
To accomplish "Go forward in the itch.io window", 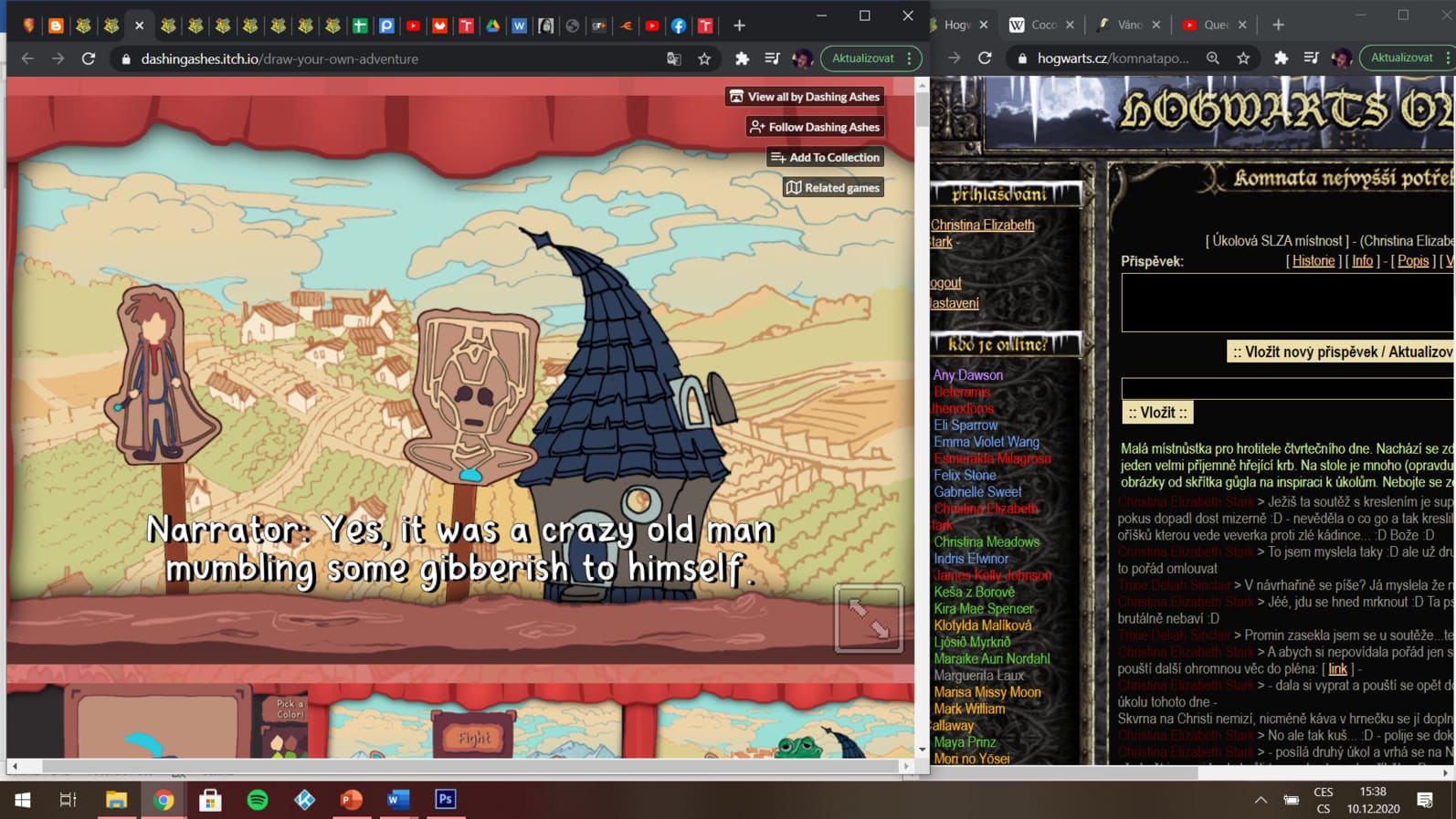I will point(58,58).
